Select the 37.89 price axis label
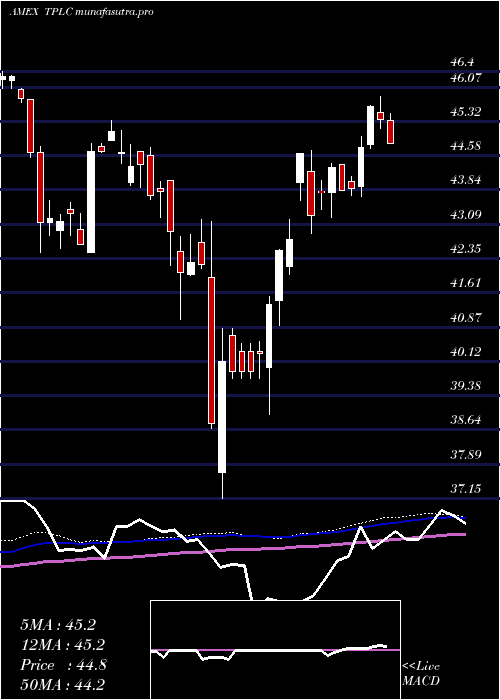The image size is (500, 700). coord(466,454)
